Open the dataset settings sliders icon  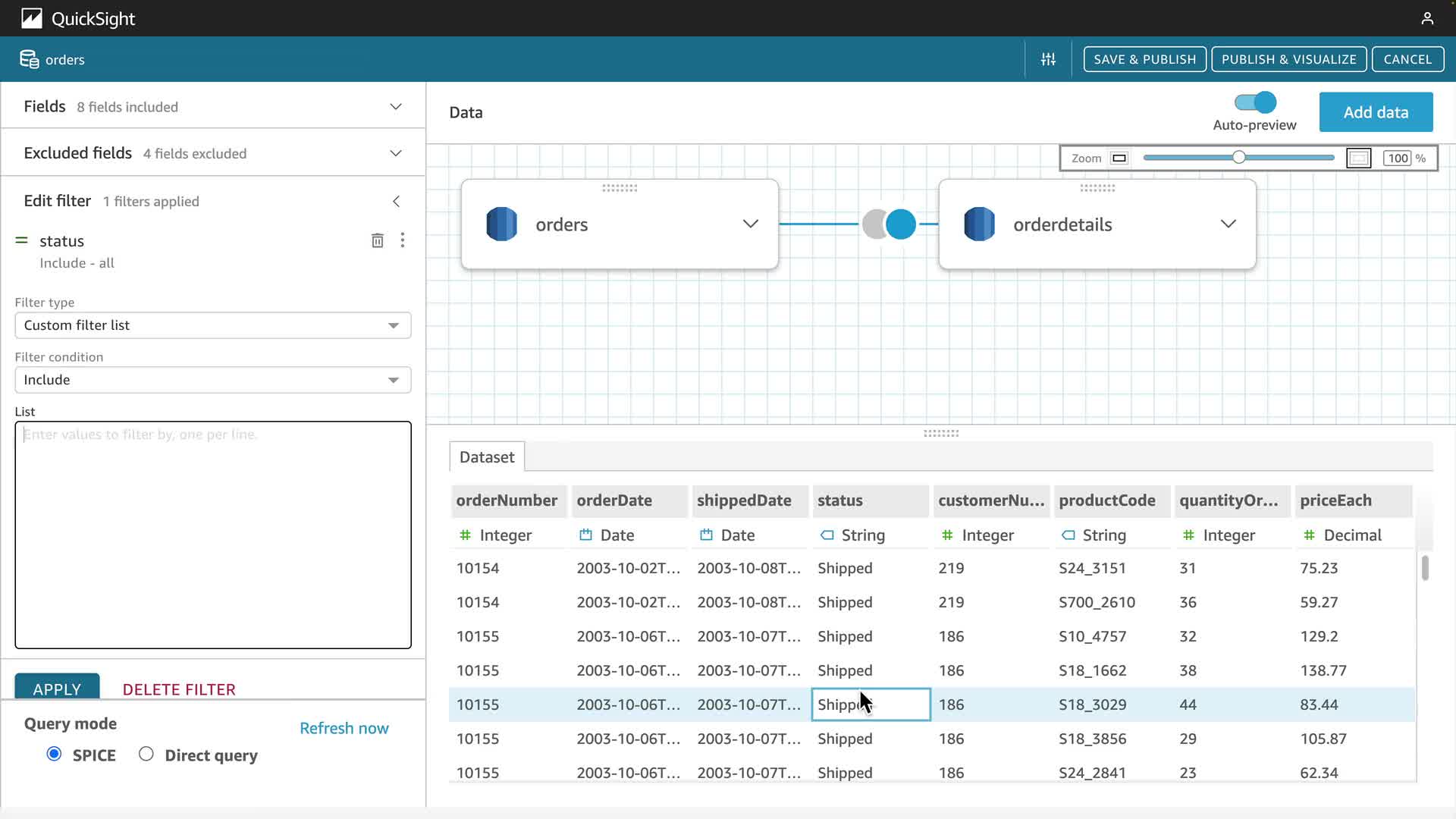[x=1048, y=59]
